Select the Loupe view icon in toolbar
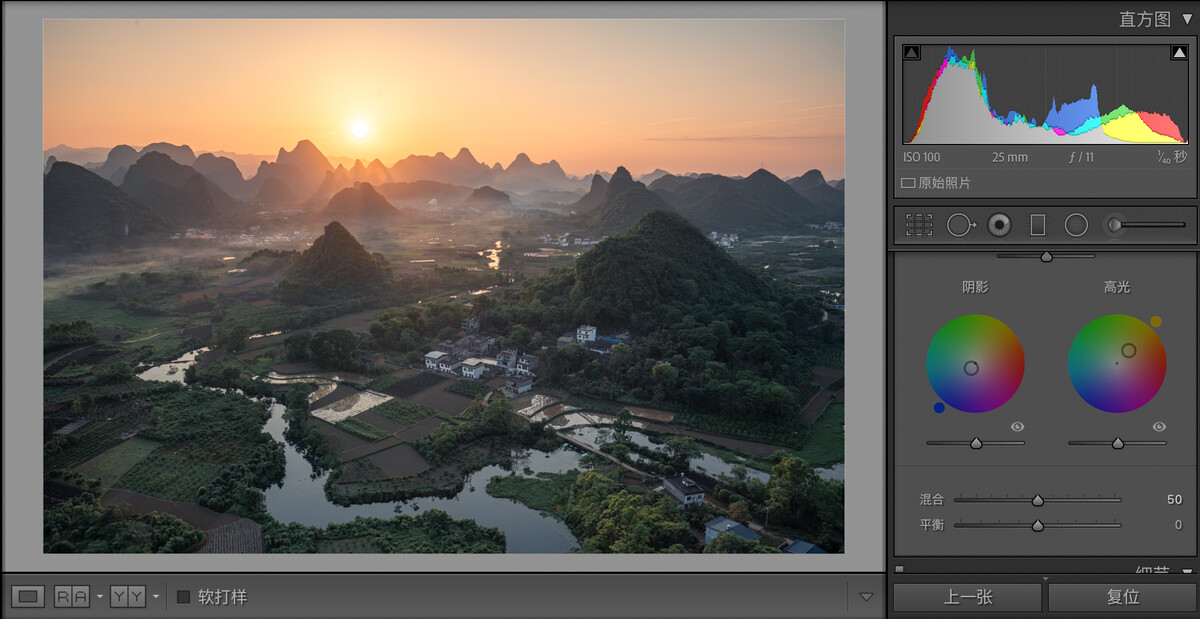The height and width of the screenshot is (619, 1200). 28,597
